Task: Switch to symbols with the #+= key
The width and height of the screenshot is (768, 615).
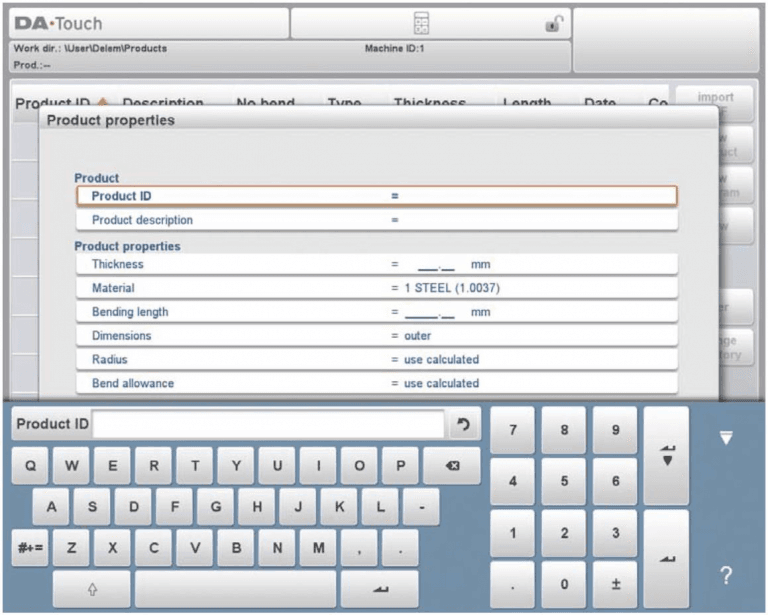Action: click(30, 547)
